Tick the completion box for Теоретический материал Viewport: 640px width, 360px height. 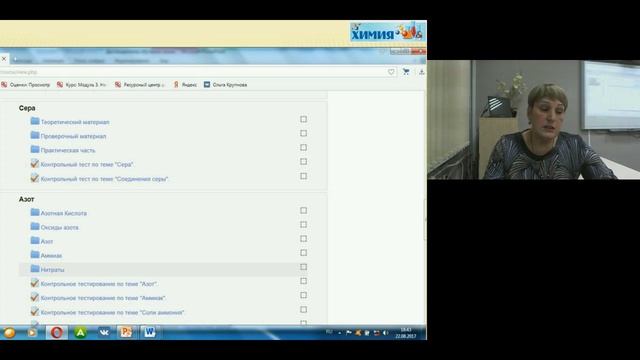coord(303,119)
